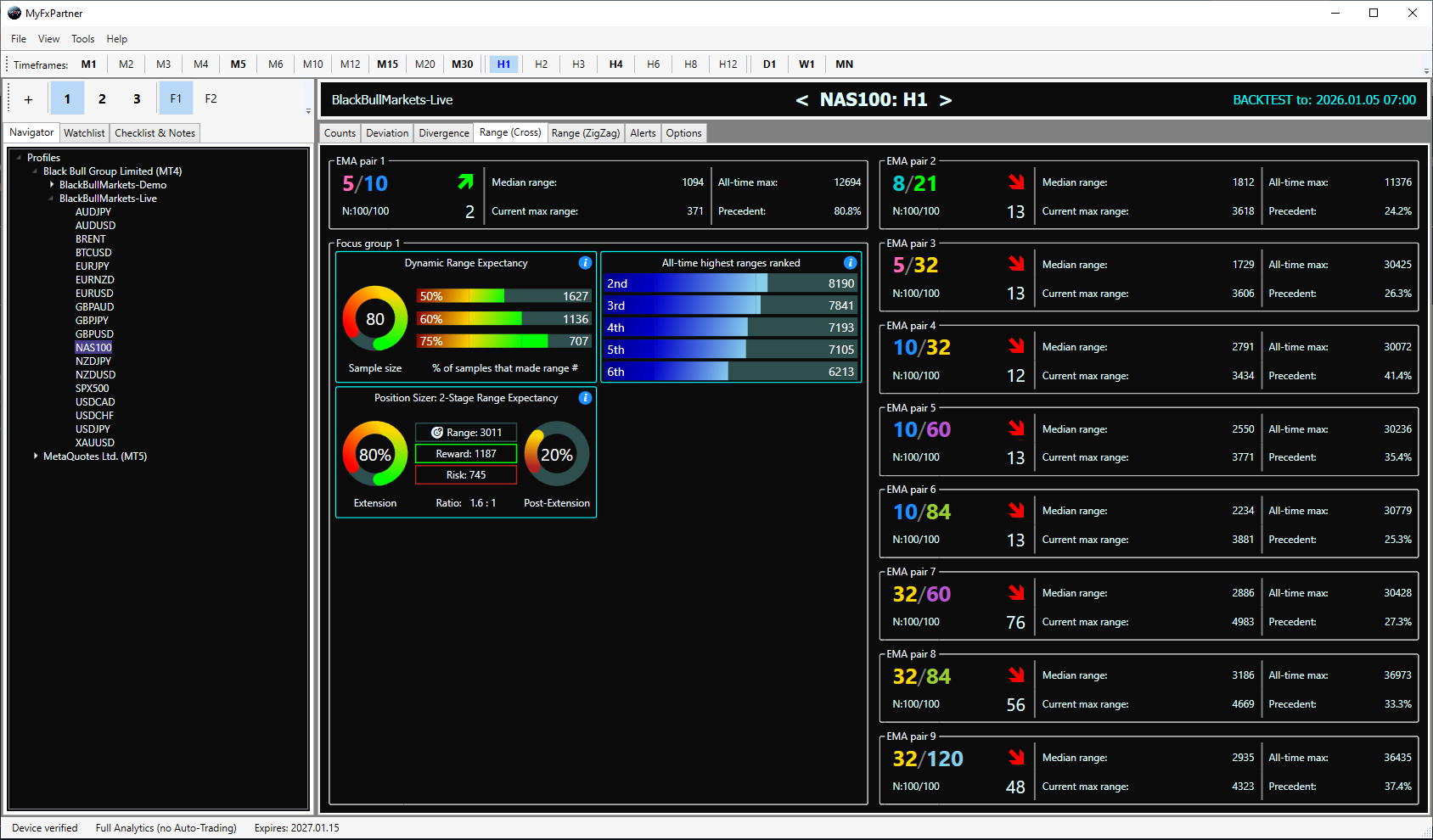This screenshot has width=1433, height=840.
Task: Switch to the Divergence tab
Action: click(x=443, y=132)
